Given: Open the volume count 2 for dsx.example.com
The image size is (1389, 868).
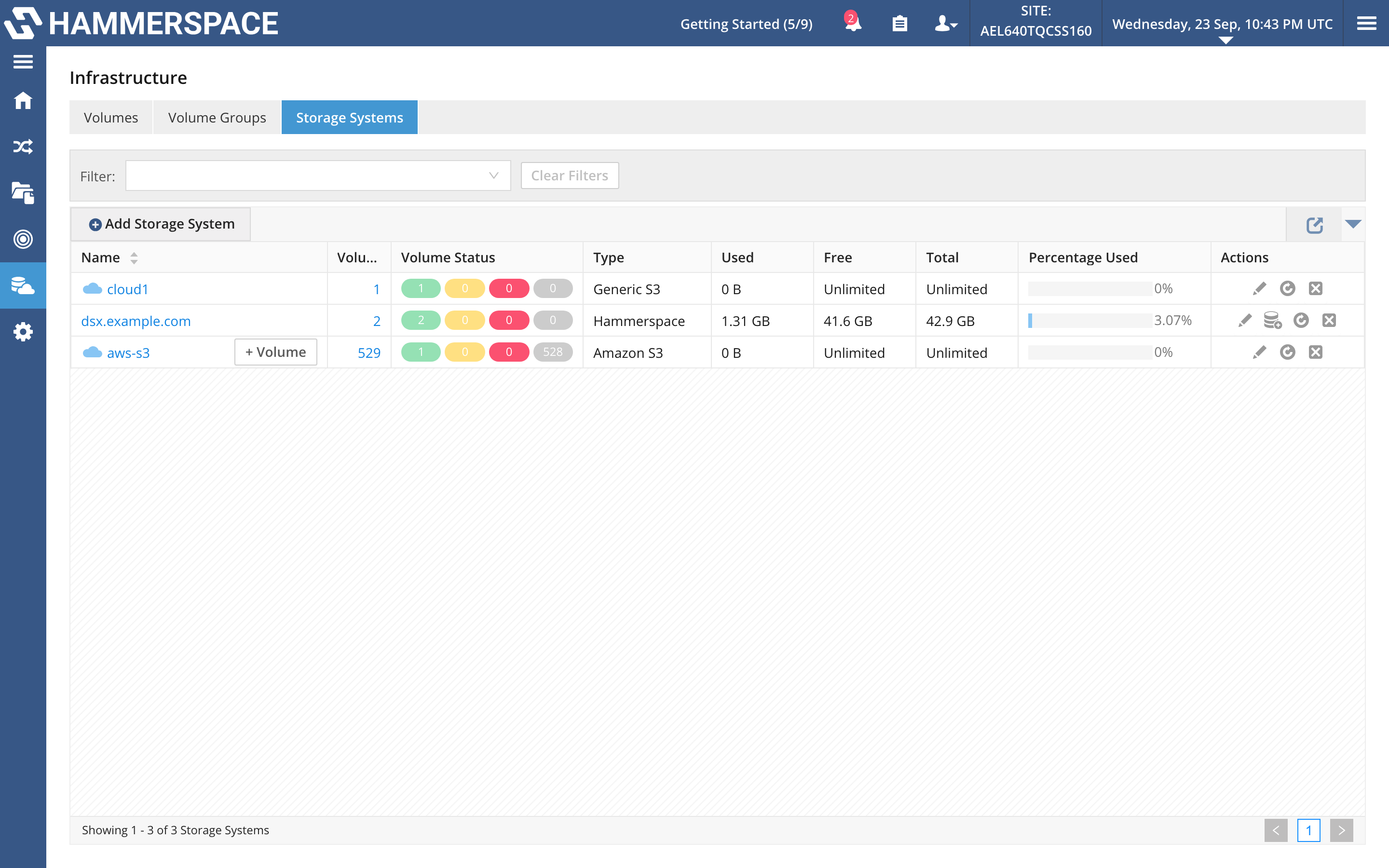Looking at the screenshot, I should [x=377, y=321].
